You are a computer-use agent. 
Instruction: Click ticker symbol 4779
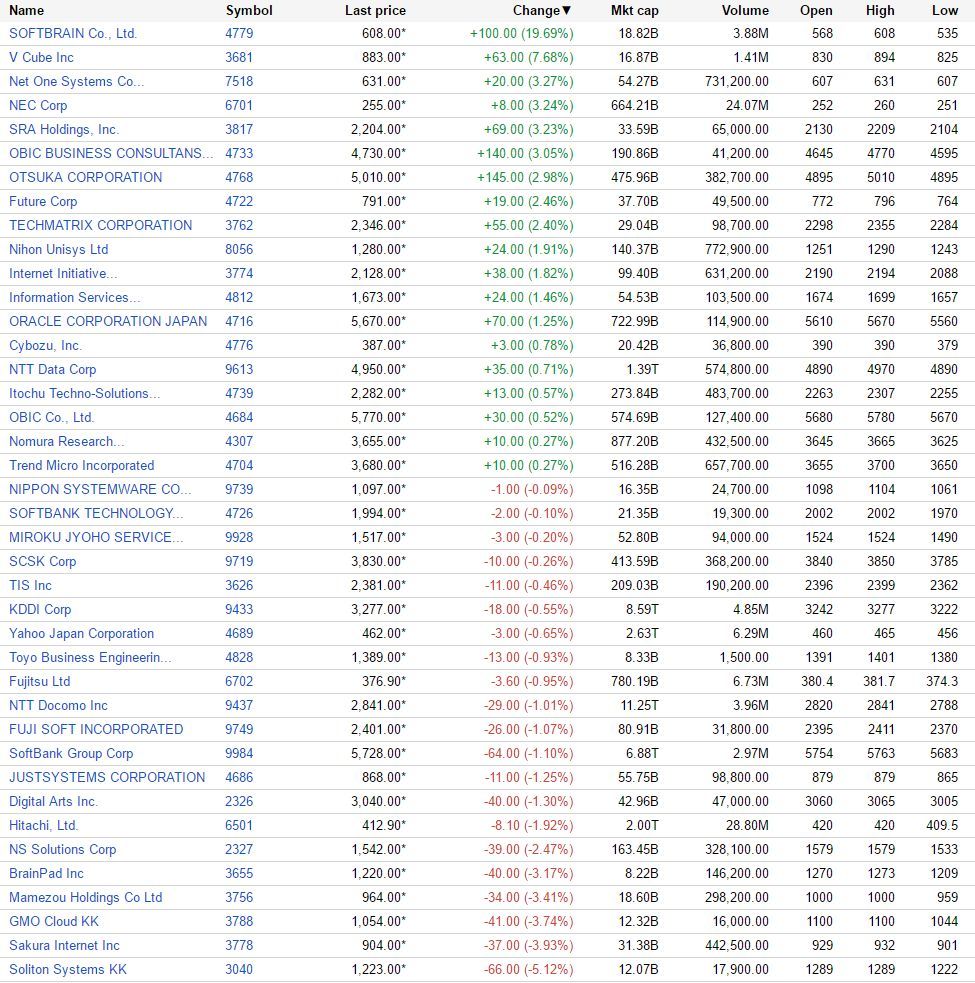[x=239, y=34]
